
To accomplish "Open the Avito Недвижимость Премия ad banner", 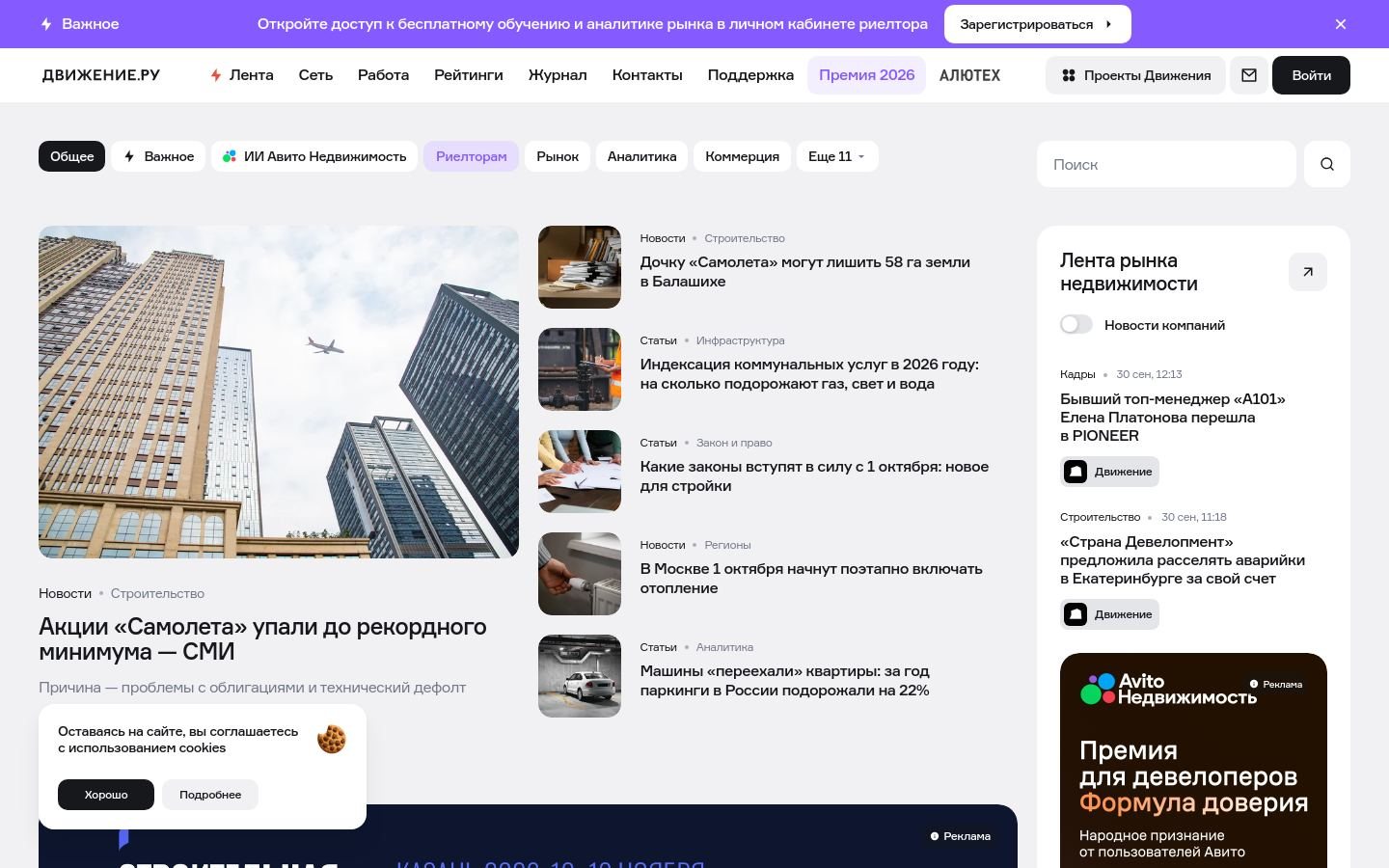I will pos(1193,760).
